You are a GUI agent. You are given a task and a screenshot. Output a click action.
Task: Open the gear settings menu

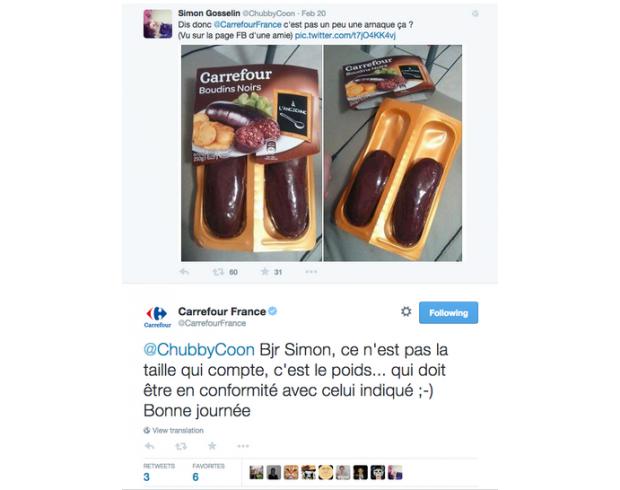(x=406, y=312)
